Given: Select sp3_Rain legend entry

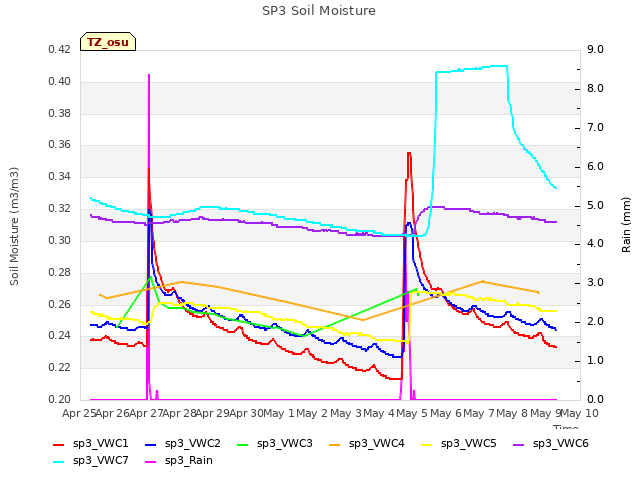Looking at the screenshot, I should click(179, 461).
